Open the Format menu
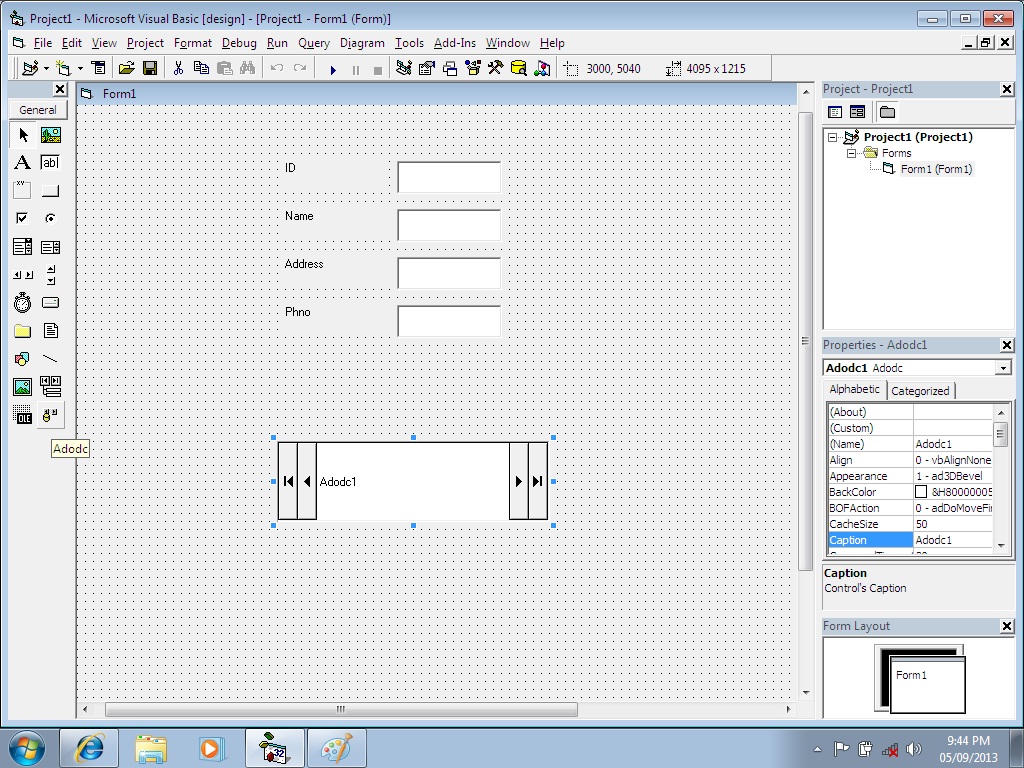 point(193,43)
